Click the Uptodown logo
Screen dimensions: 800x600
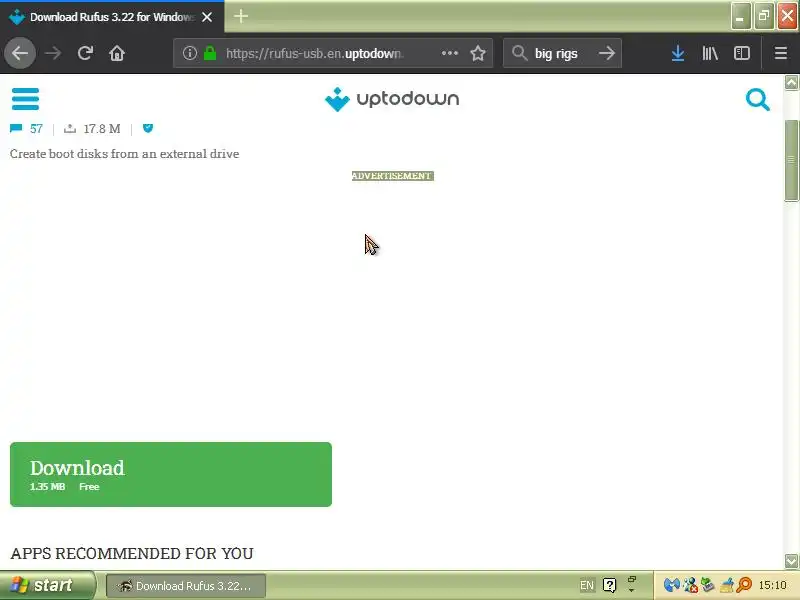pos(392,99)
